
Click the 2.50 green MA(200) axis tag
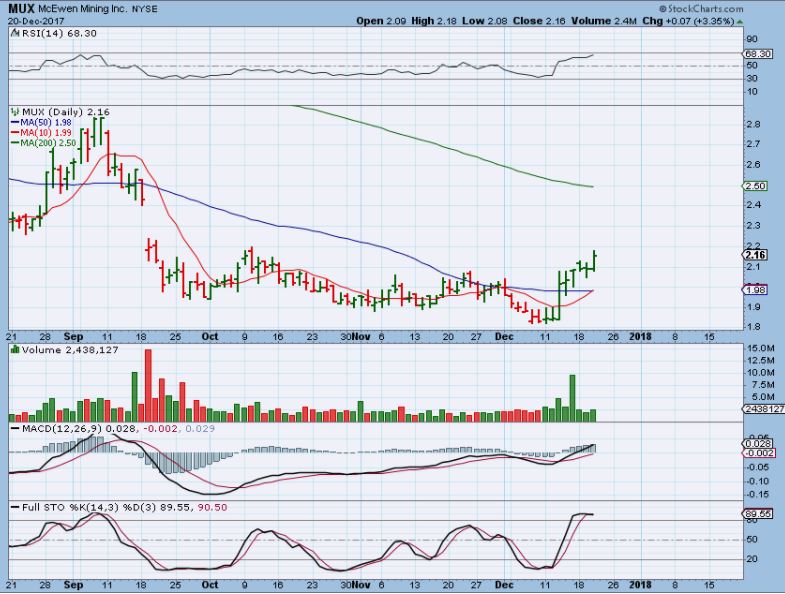(x=755, y=186)
